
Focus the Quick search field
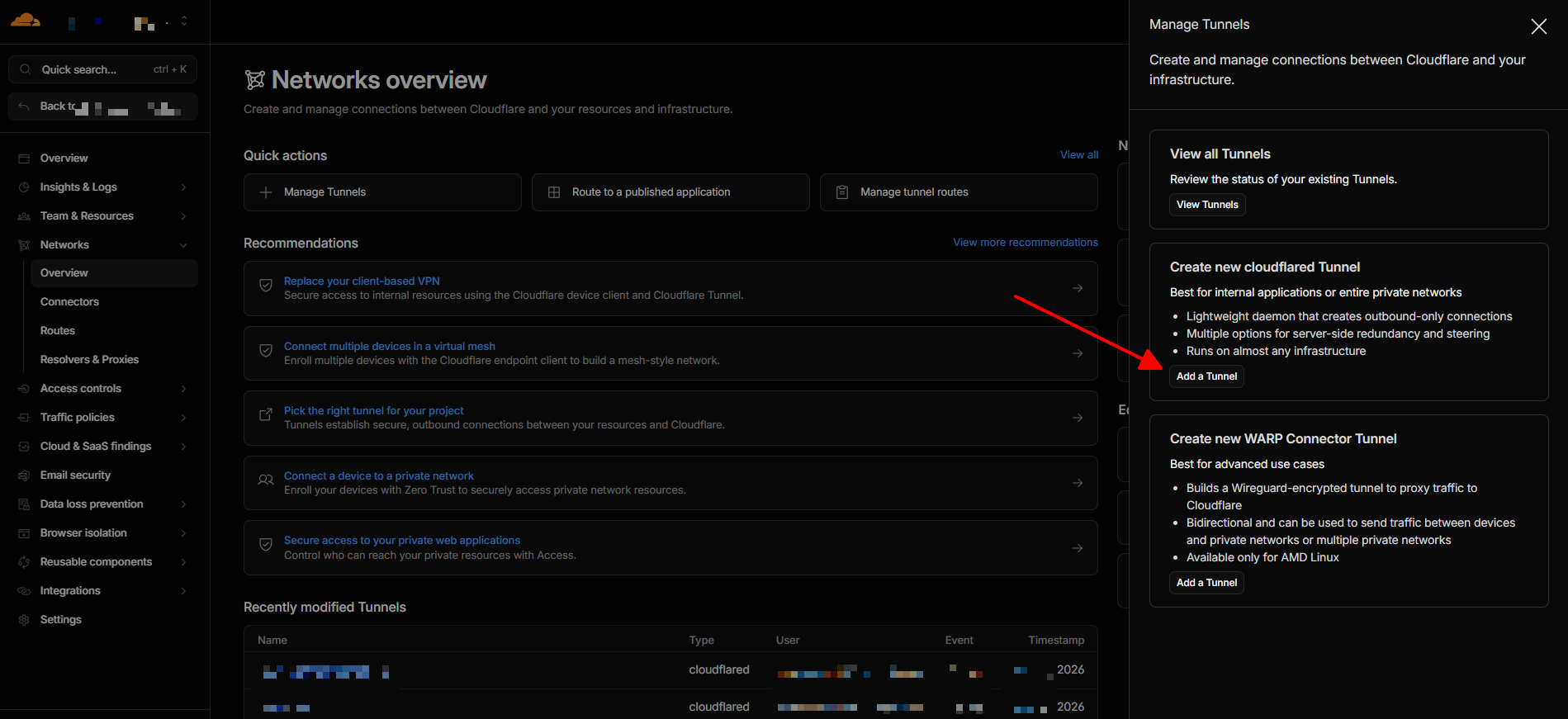(102, 69)
